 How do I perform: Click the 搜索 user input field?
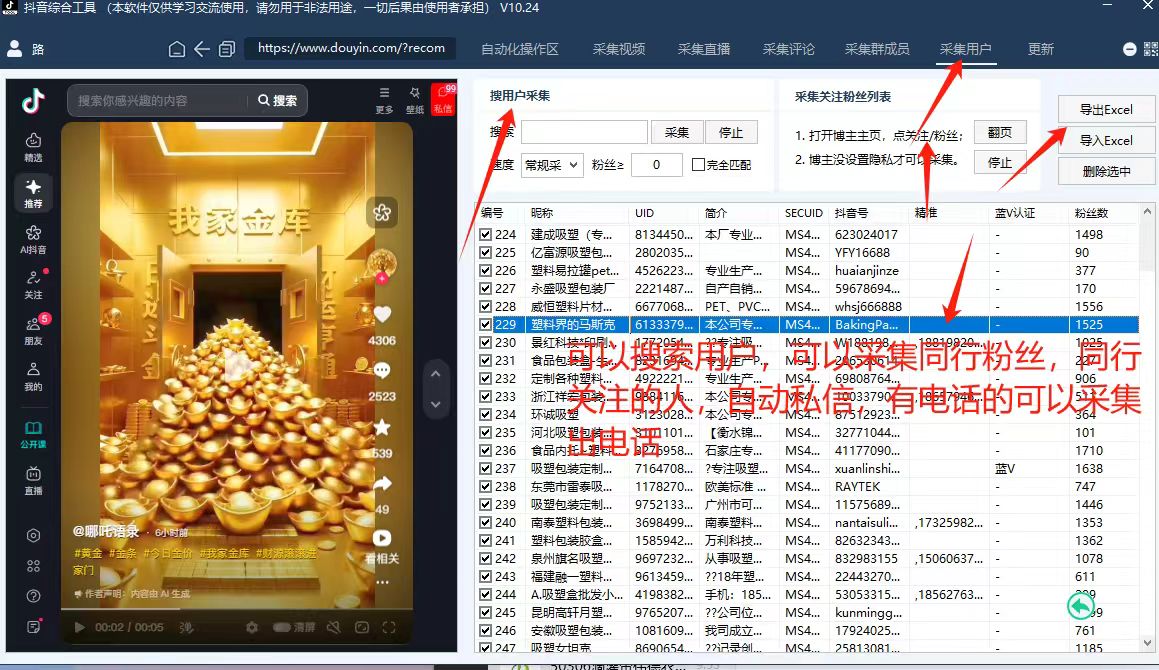pyautogui.click(x=584, y=133)
